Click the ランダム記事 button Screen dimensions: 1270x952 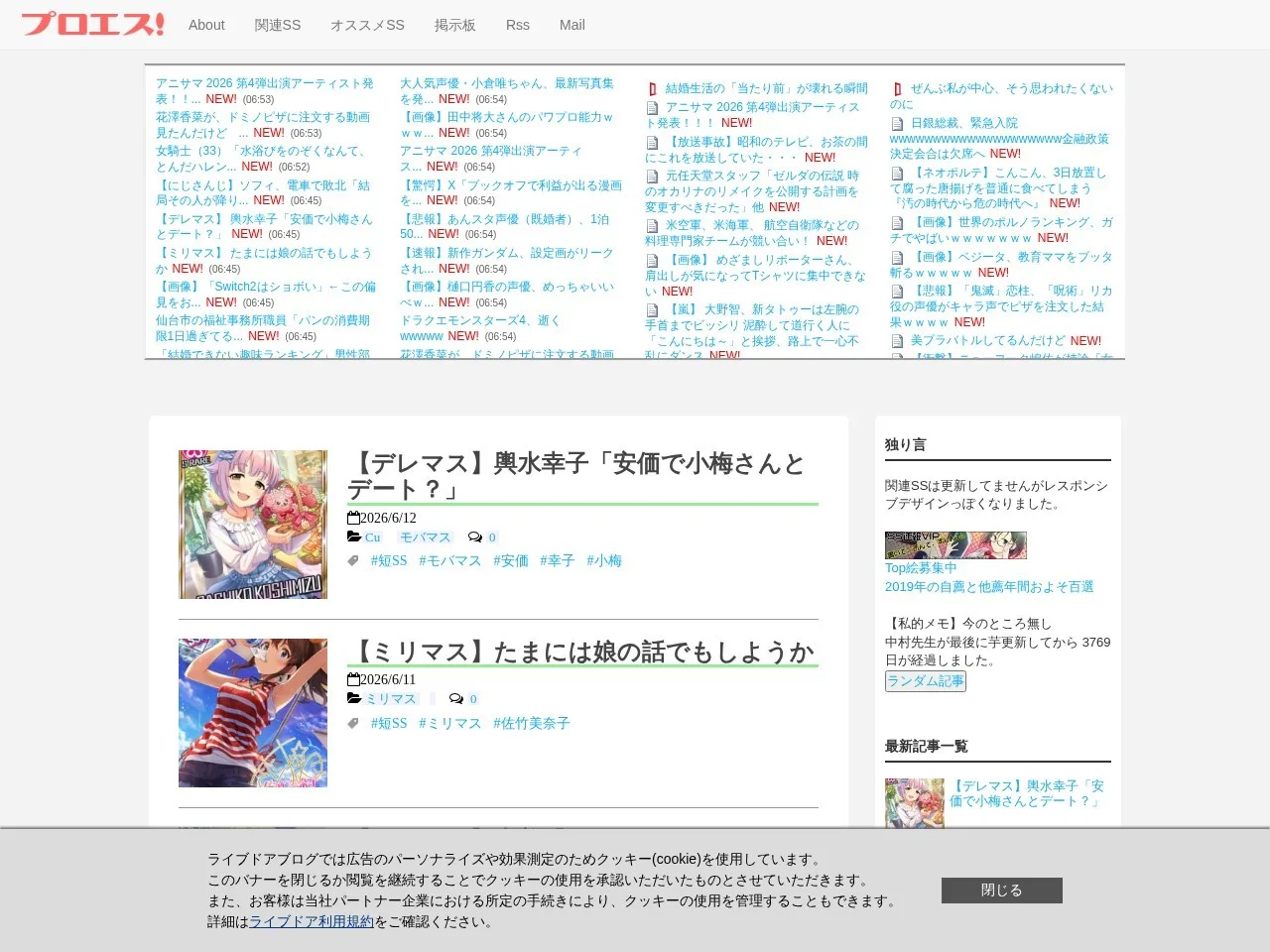(926, 681)
